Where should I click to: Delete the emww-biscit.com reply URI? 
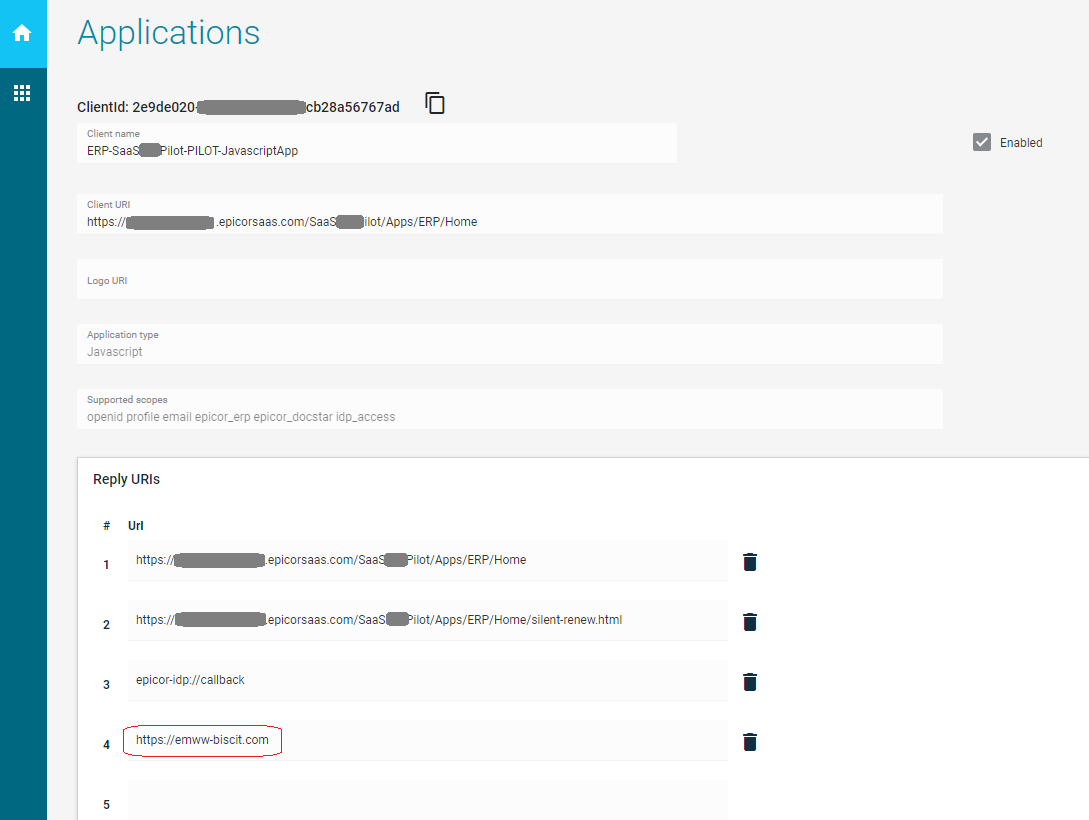[750, 742]
